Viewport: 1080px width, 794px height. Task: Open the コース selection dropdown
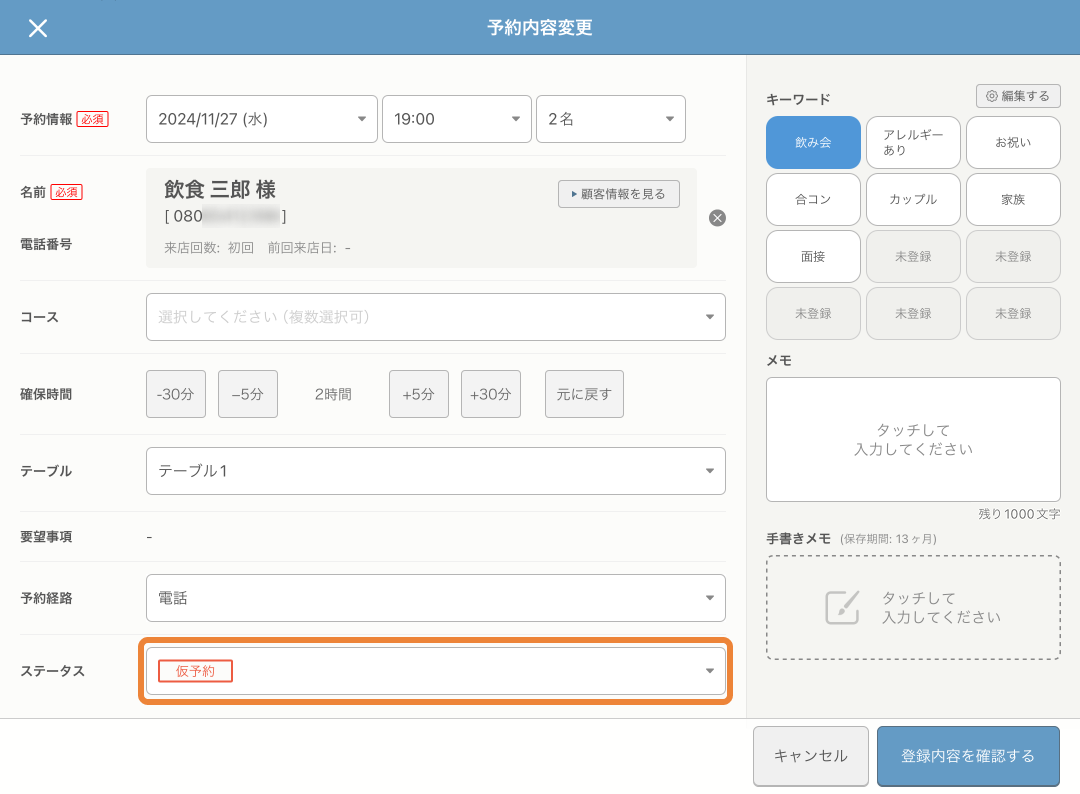pyautogui.click(x=435, y=317)
